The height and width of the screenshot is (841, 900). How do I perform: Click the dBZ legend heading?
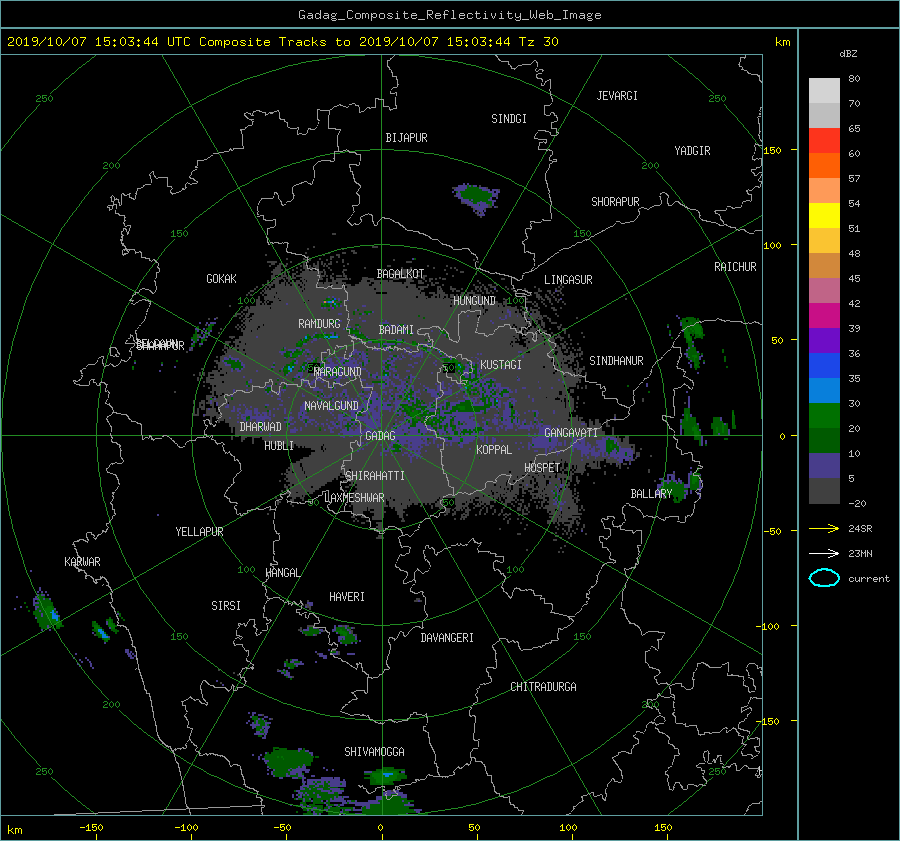pos(848,54)
